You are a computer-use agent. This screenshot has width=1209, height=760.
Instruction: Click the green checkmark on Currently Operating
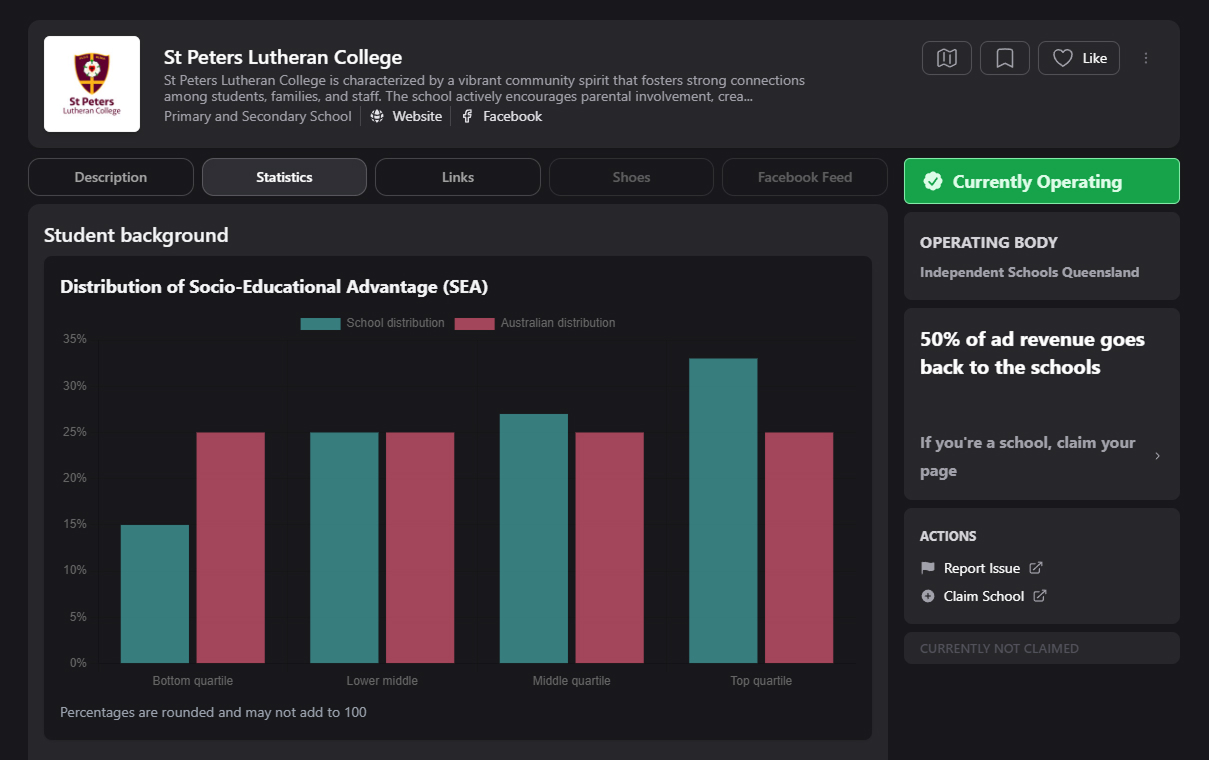tap(933, 181)
